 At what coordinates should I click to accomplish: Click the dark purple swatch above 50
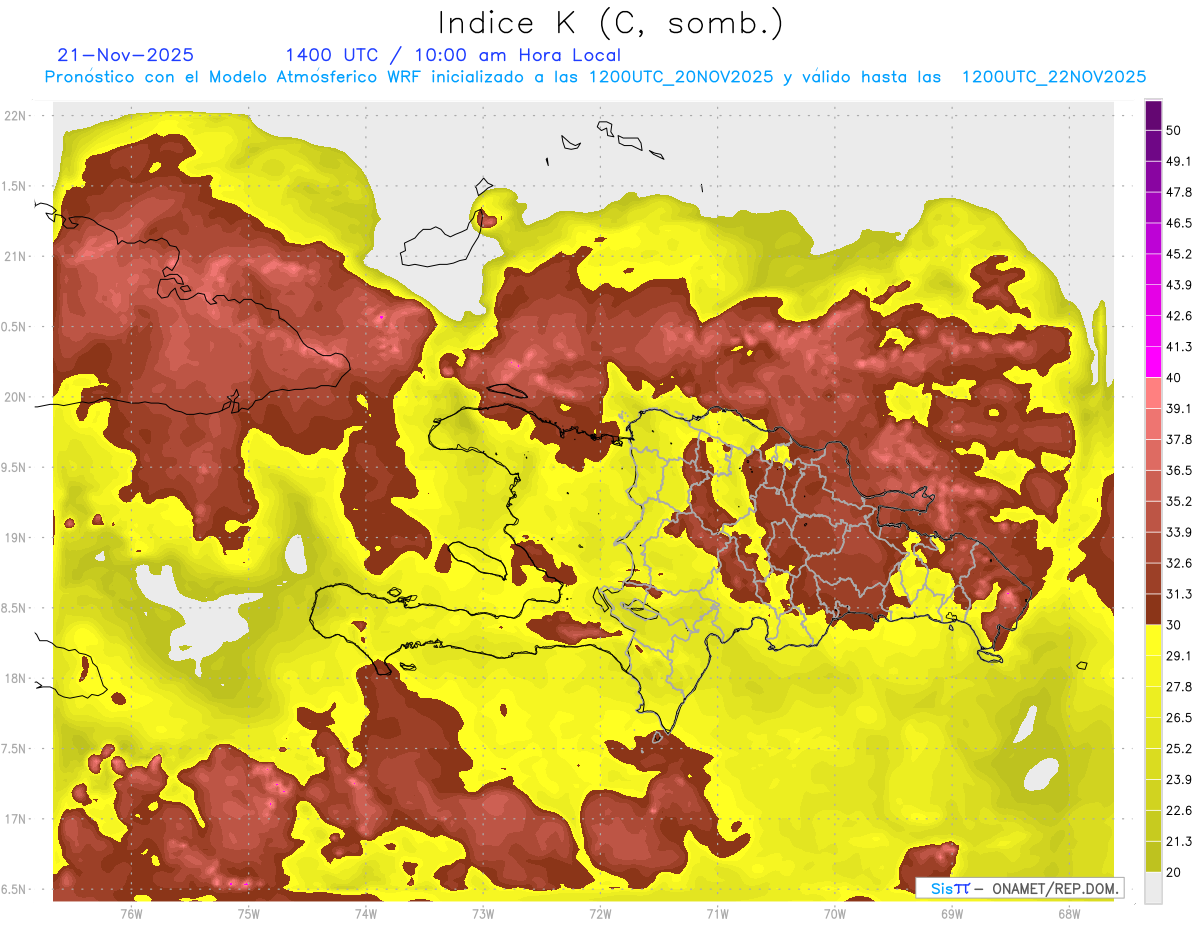tap(1153, 116)
